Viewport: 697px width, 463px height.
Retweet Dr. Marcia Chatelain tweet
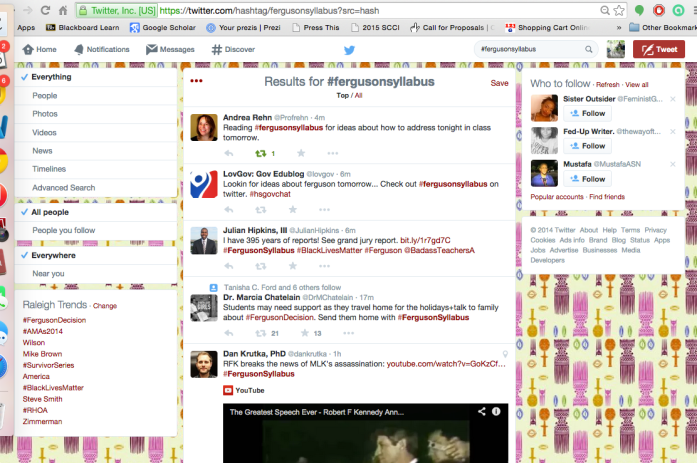point(261,333)
